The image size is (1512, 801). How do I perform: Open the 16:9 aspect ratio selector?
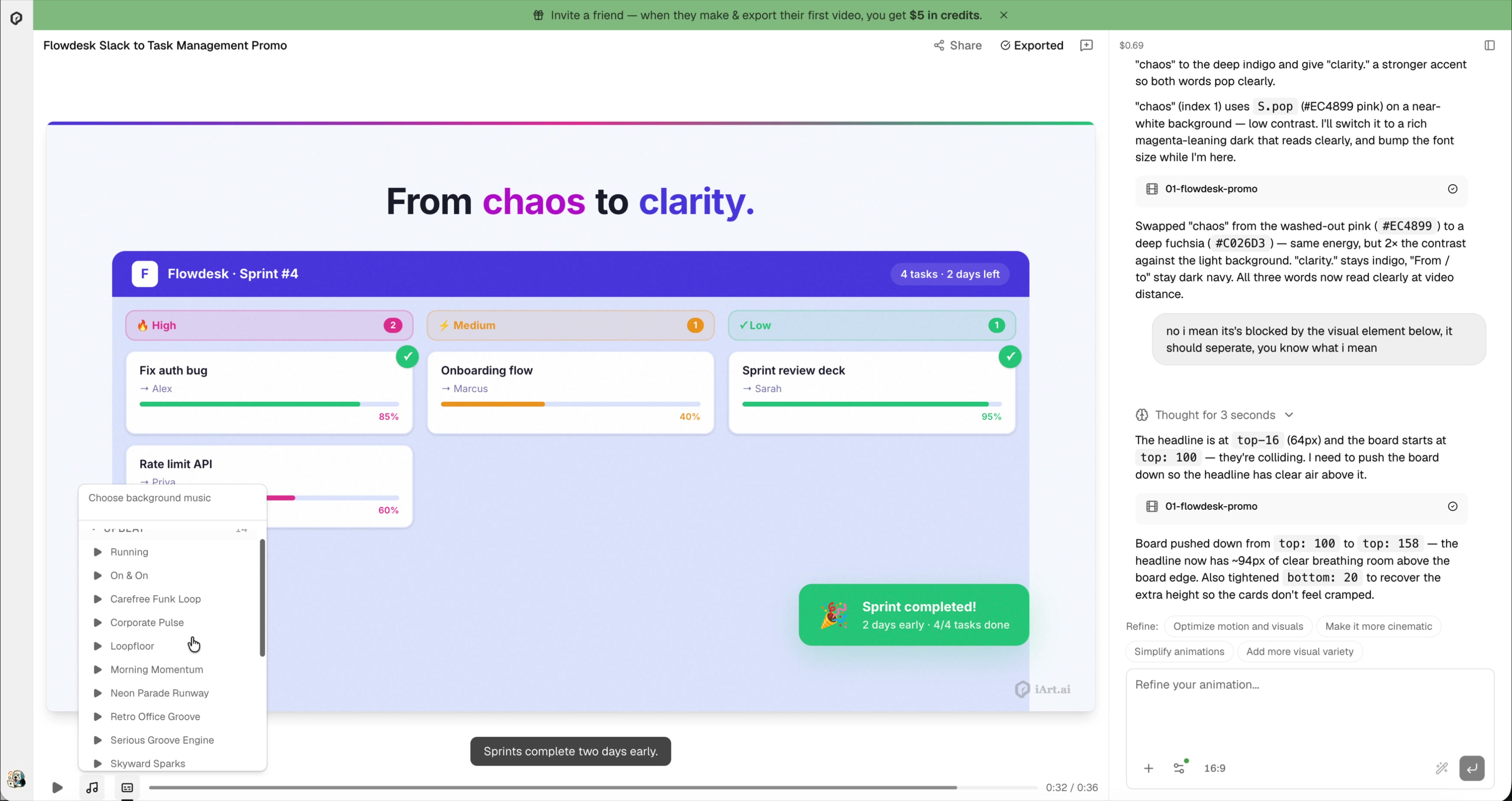point(1214,768)
